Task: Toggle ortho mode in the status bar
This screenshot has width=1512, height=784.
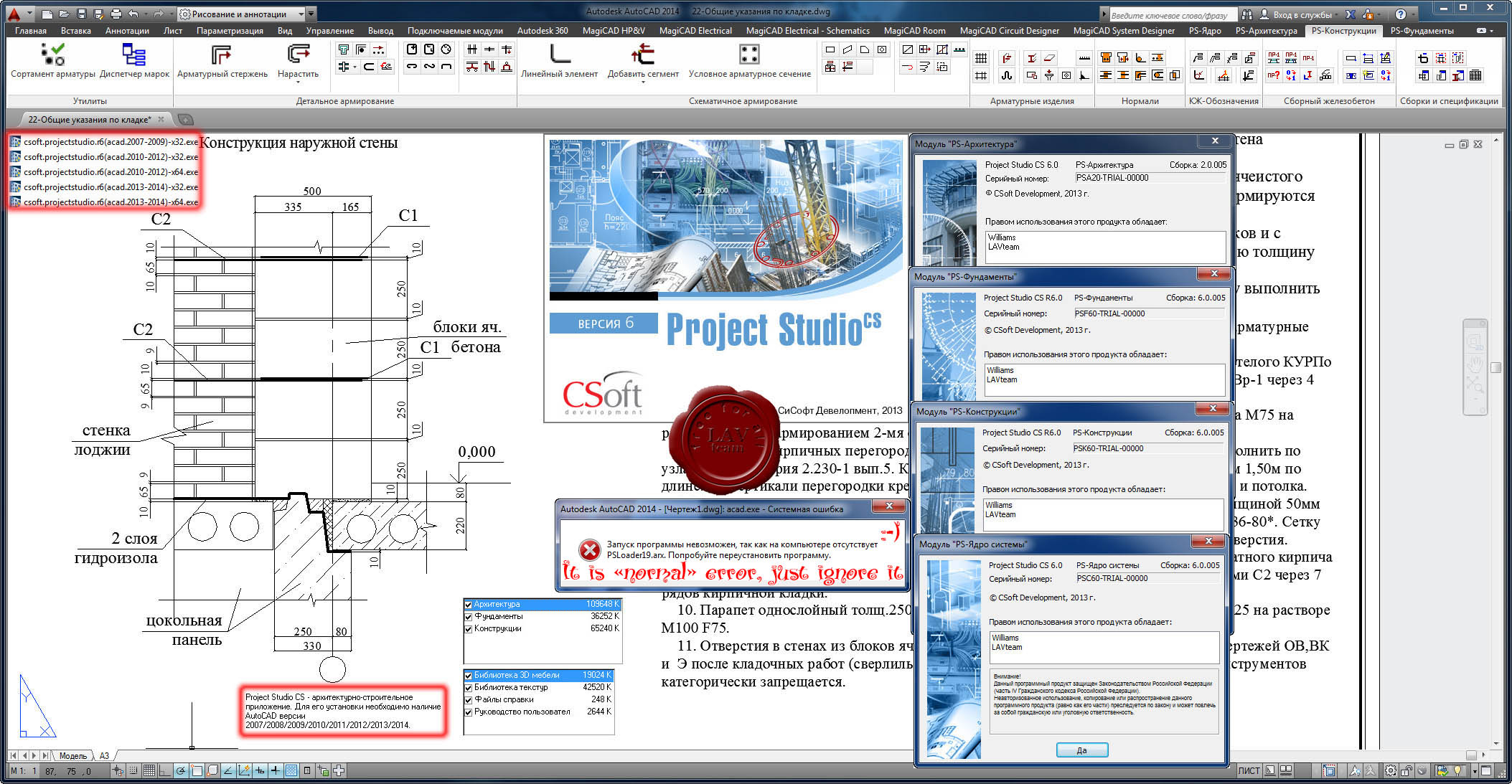Action: click(165, 771)
